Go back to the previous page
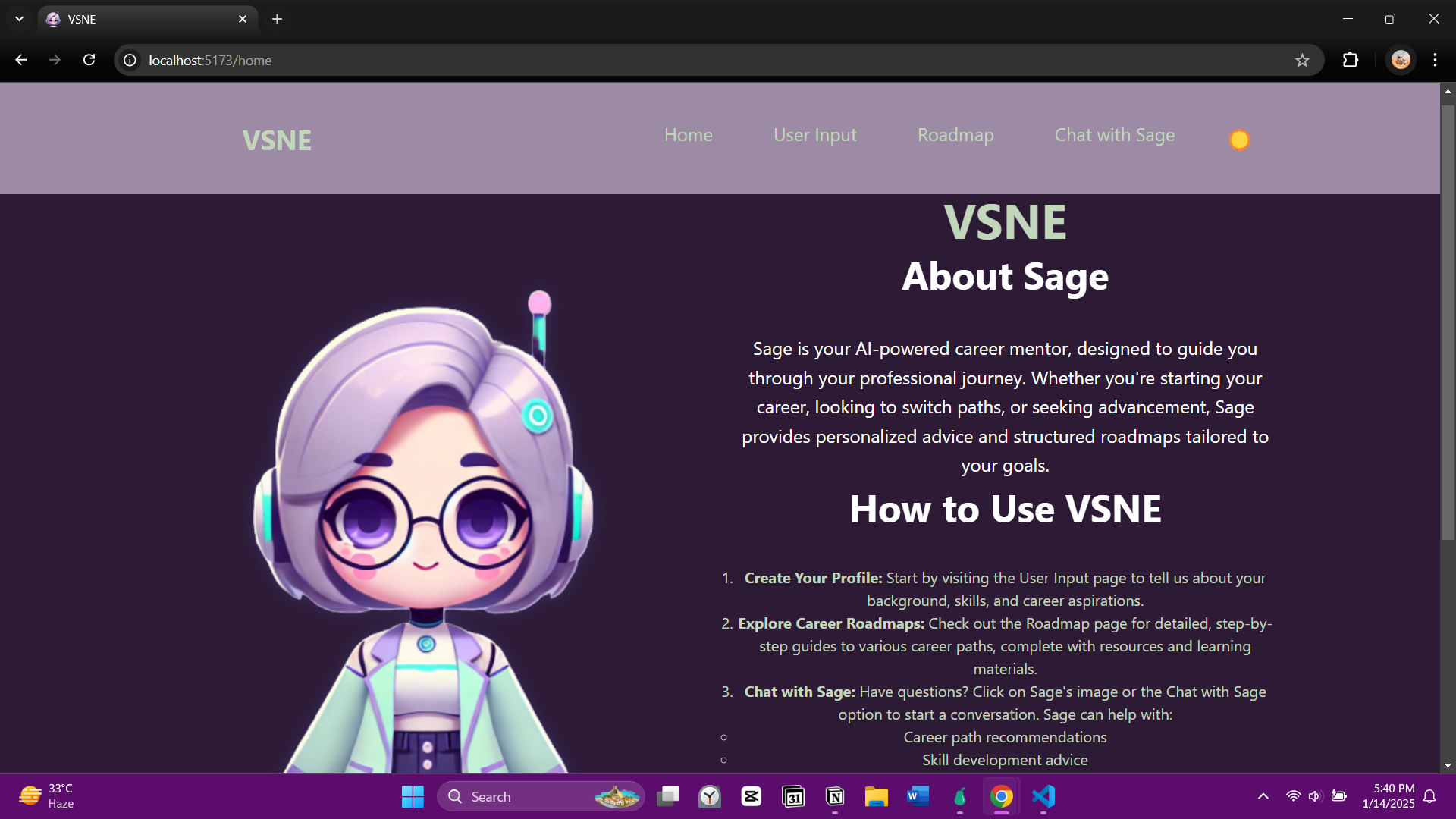The height and width of the screenshot is (819, 1456). tap(21, 60)
